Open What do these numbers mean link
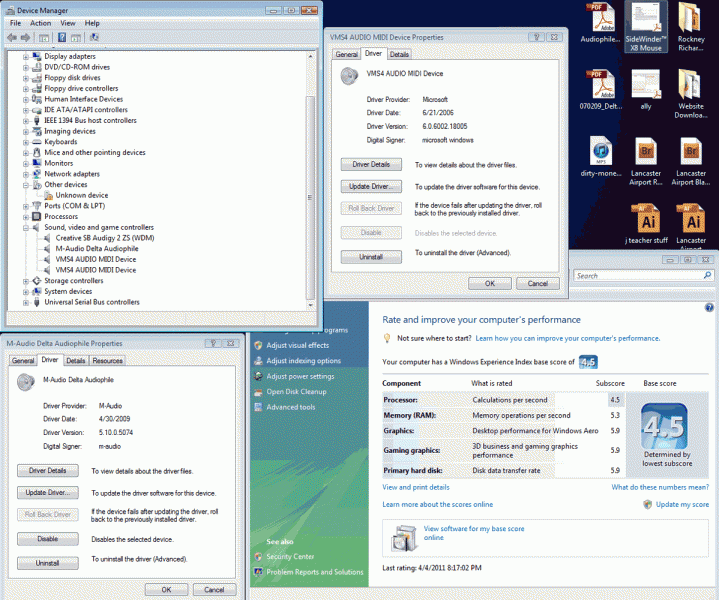This screenshot has height=600, width=719. tap(660, 487)
